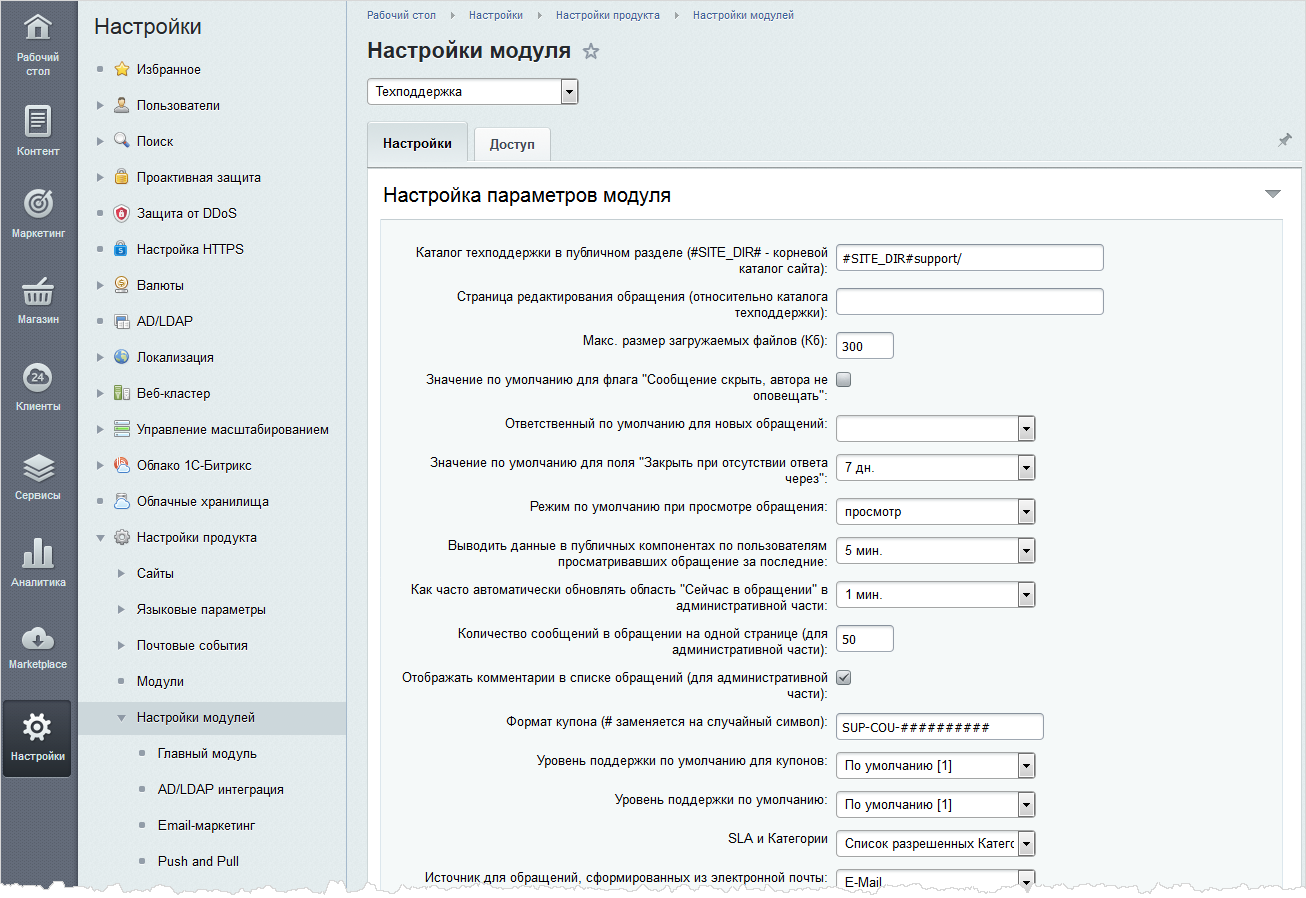The width and height of the screenshot is (1306, 898).
Task: Open the Магазин basket icon
Action: tap(38, 292)
